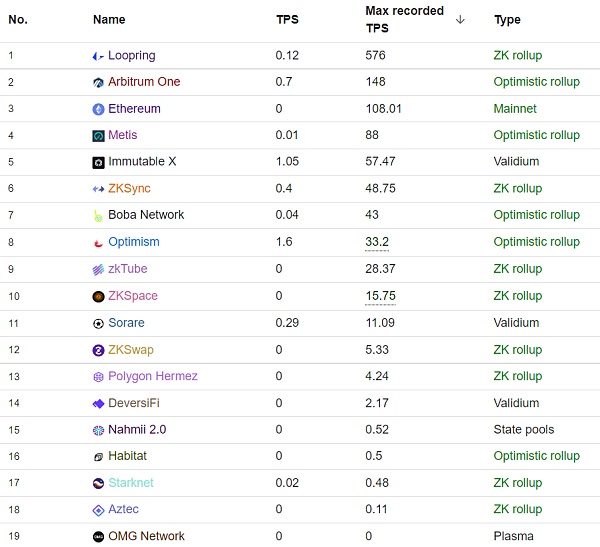Screen dimensions: 600x547
Task: Toggle sort arrow on Max recorded TPS
Action: 460,19
